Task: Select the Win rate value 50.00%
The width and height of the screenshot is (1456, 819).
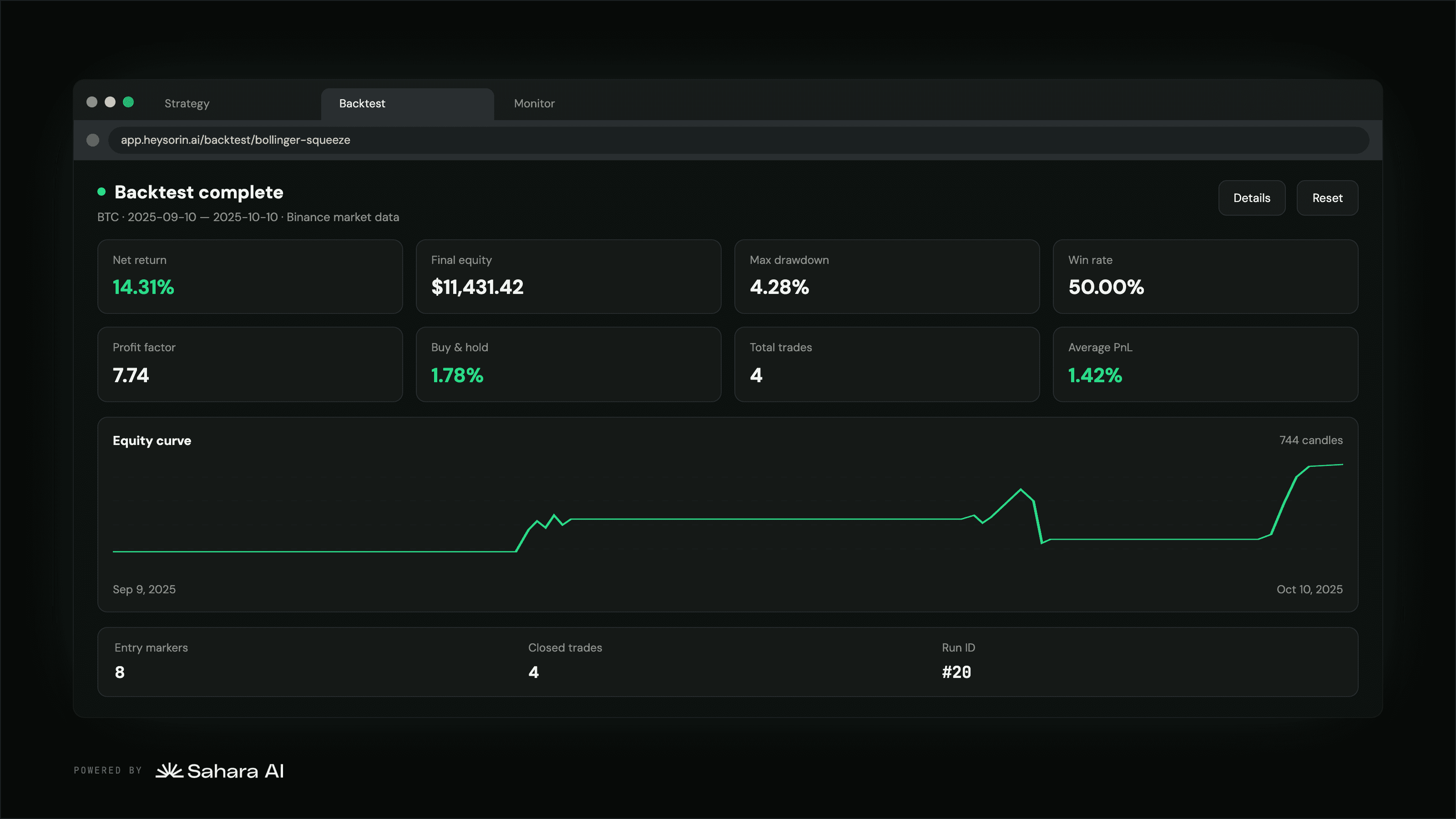Action: pos(1106,287)
